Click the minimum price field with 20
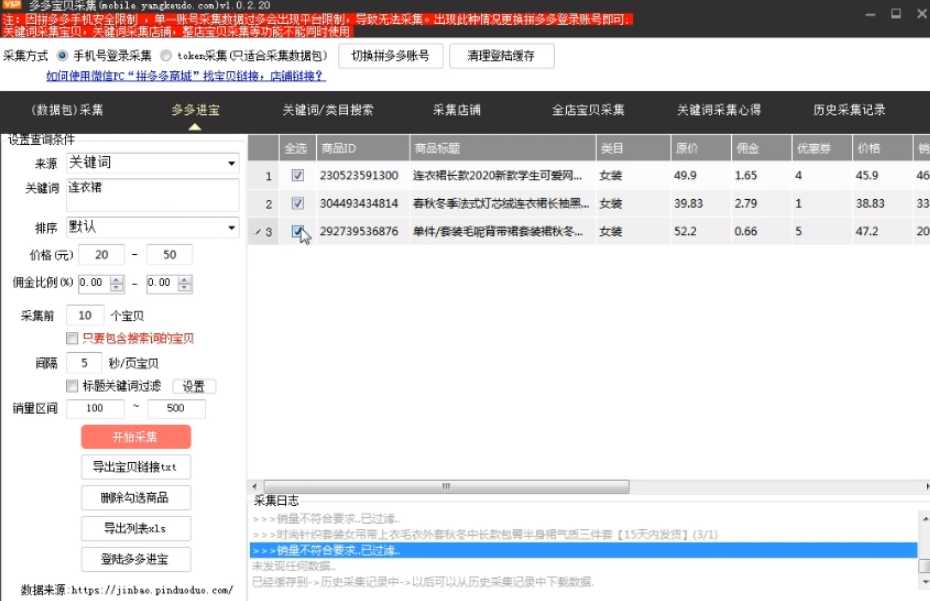 [x=101, y=255]
